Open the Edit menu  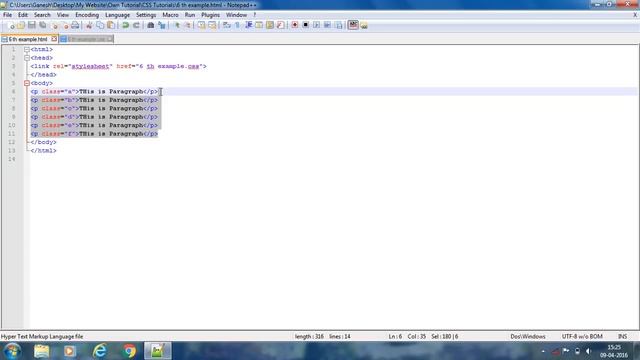point(23,15)
